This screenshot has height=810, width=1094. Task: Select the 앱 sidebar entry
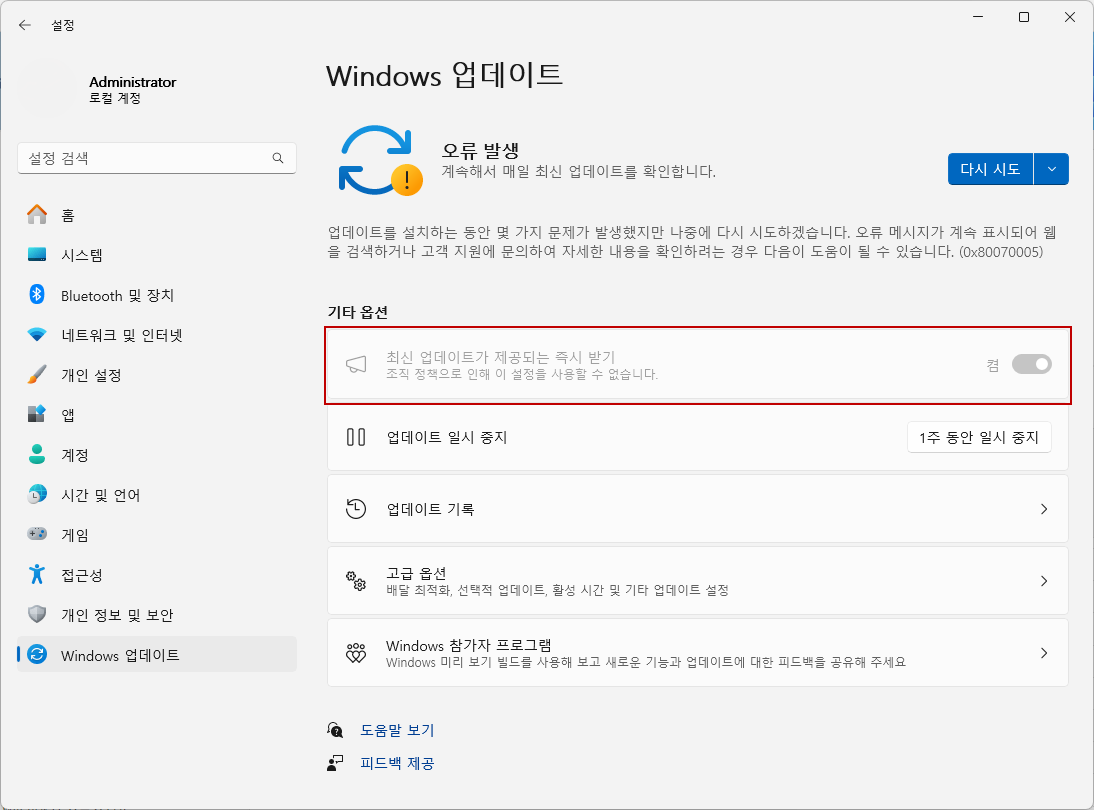(157, 414)
